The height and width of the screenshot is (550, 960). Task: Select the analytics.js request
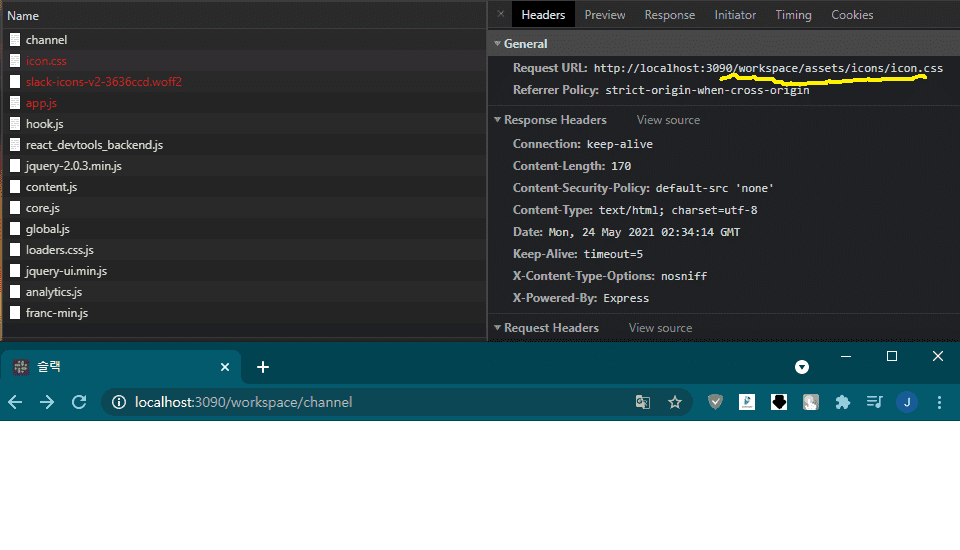tap(244, 292)
